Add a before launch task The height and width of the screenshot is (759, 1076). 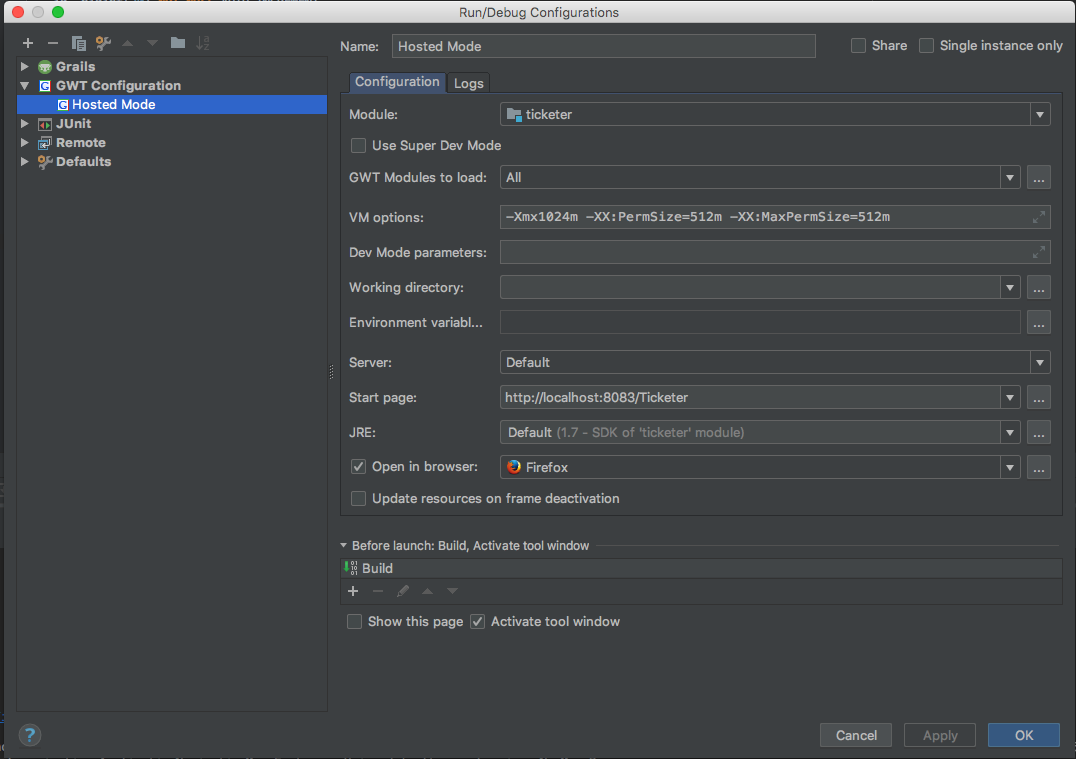[352, 591]
